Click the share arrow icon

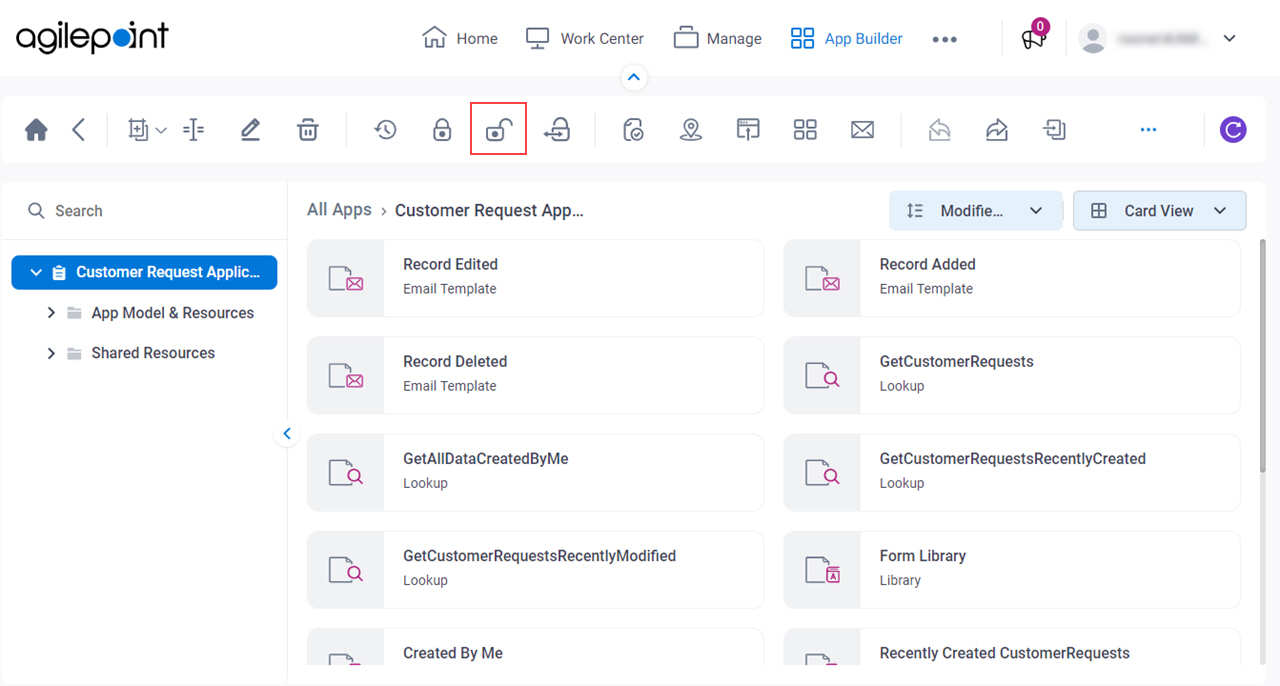[x=997, y=130]
